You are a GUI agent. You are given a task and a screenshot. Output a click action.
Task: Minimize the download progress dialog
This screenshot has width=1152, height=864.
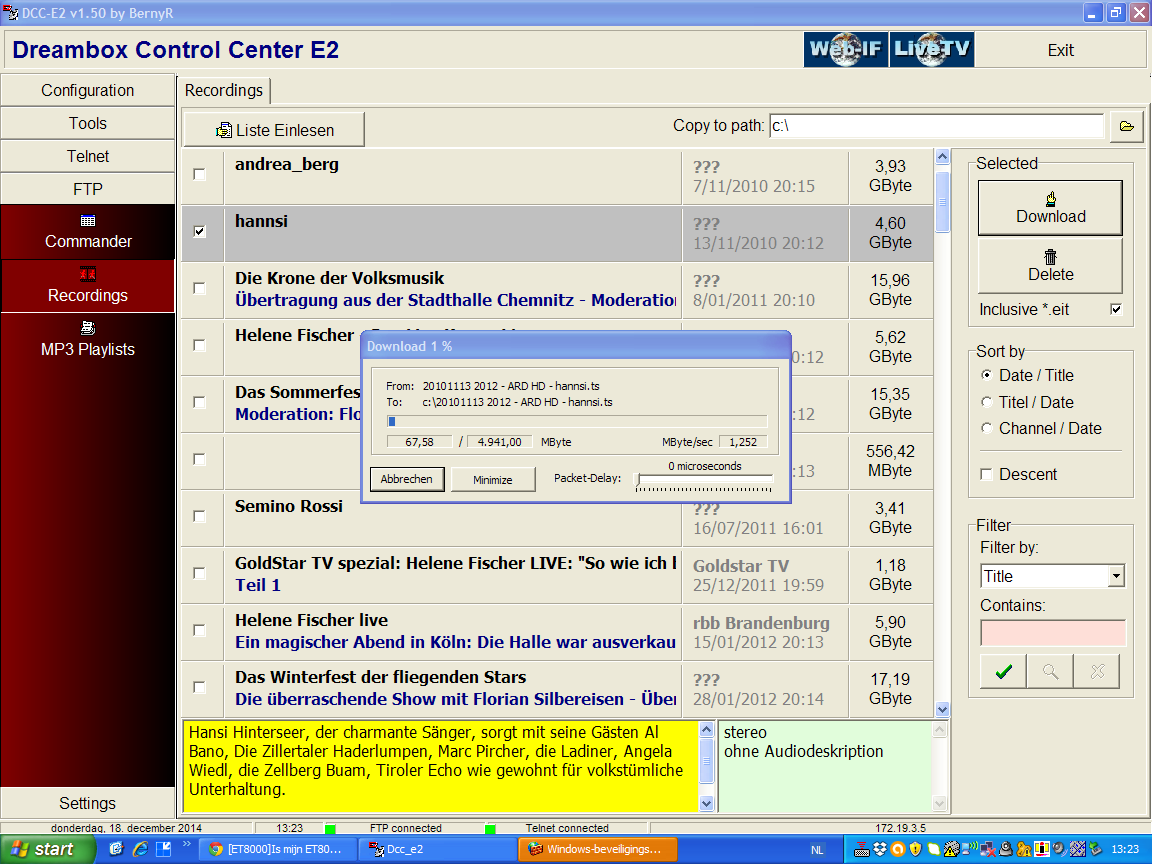[x=493, y=479]
